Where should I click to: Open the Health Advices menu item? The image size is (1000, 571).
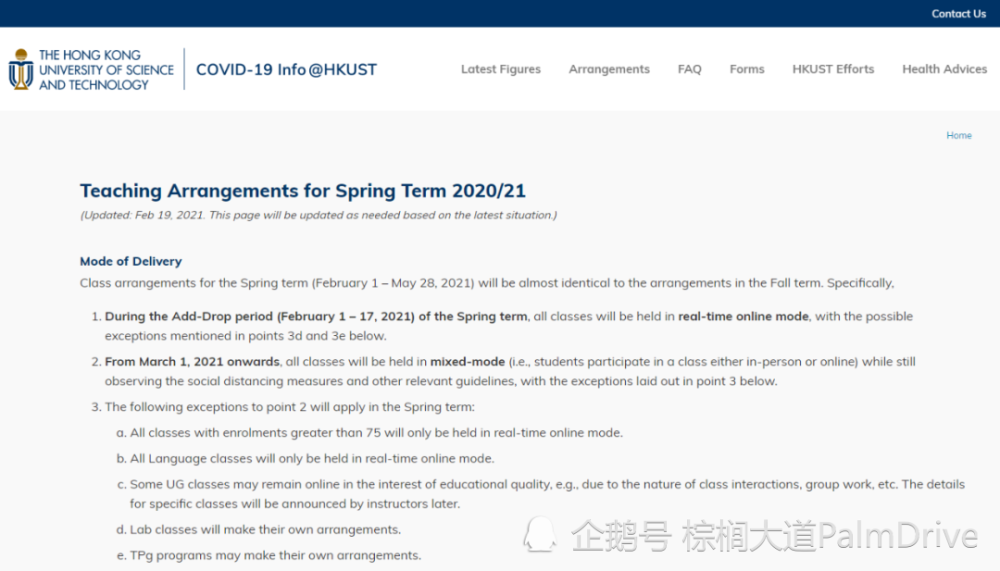945,69
